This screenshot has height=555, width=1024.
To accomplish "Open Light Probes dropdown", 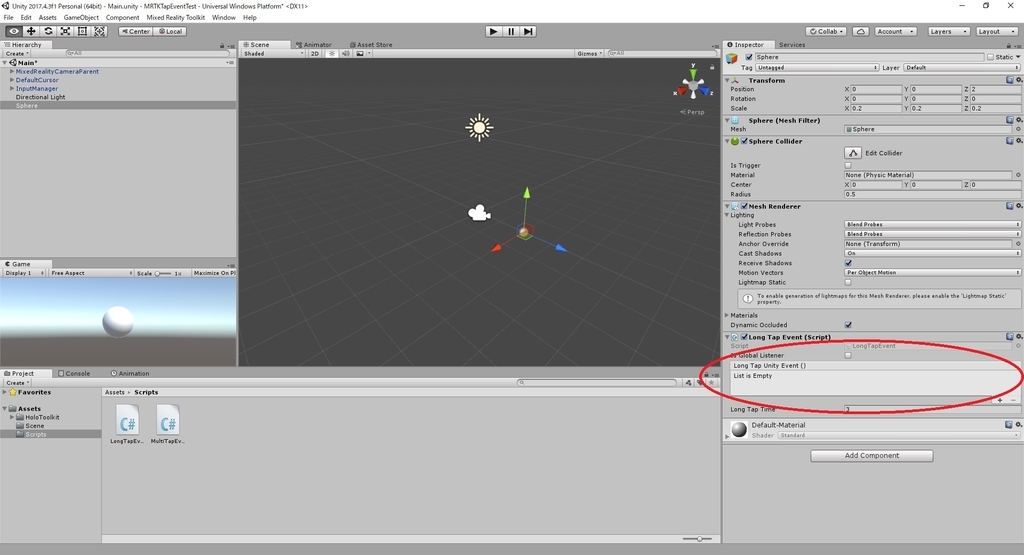I will click(933, 225).
